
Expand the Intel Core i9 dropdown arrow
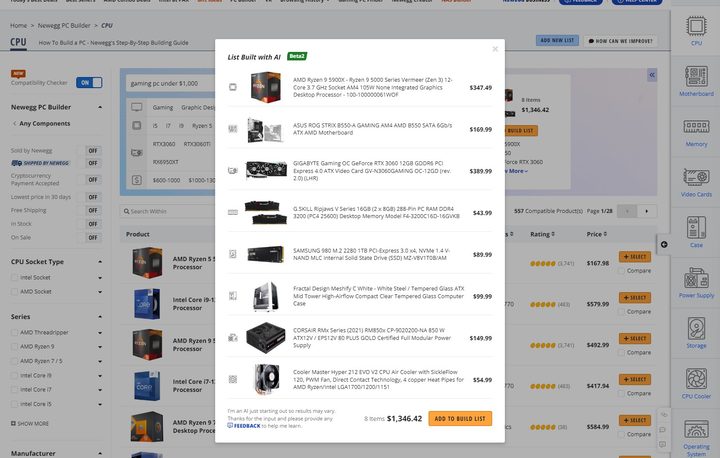tap(100, 376)
